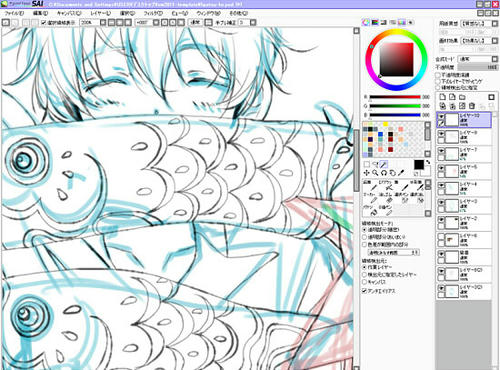
Task: Choose the selection eraser (選択消し)
Action: tap(417, 198)
